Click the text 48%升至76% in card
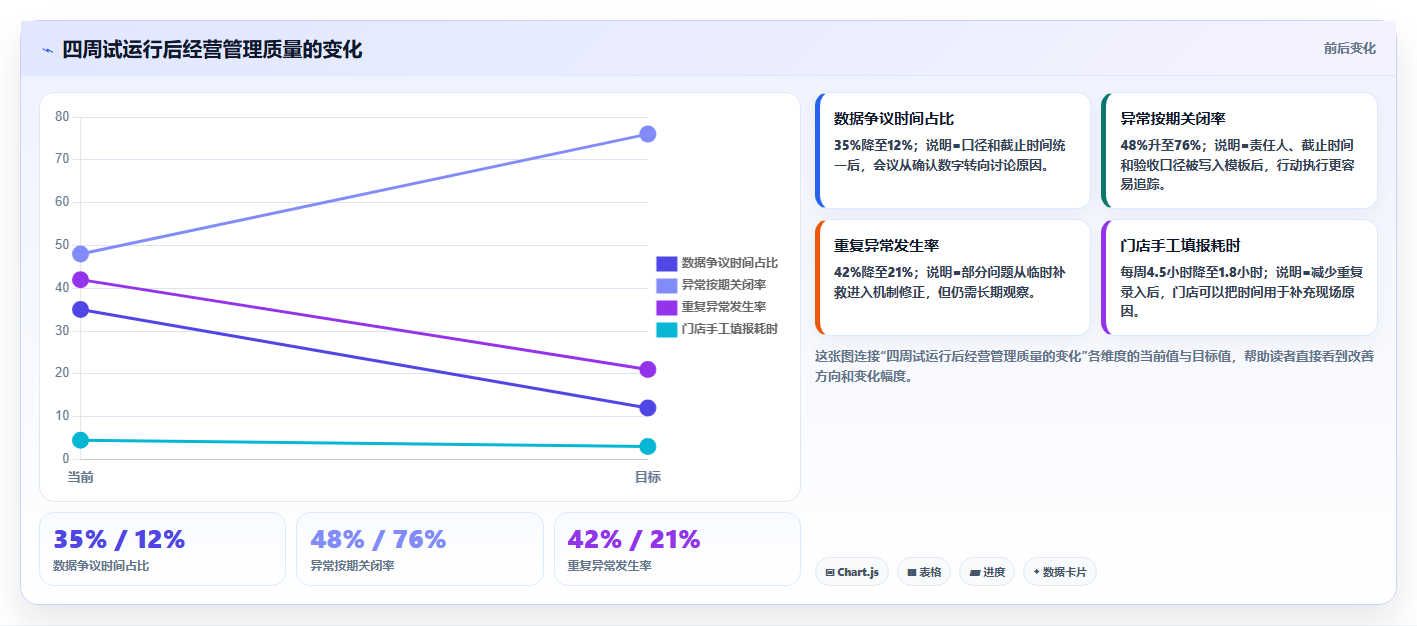 [x=1160, y=145]
